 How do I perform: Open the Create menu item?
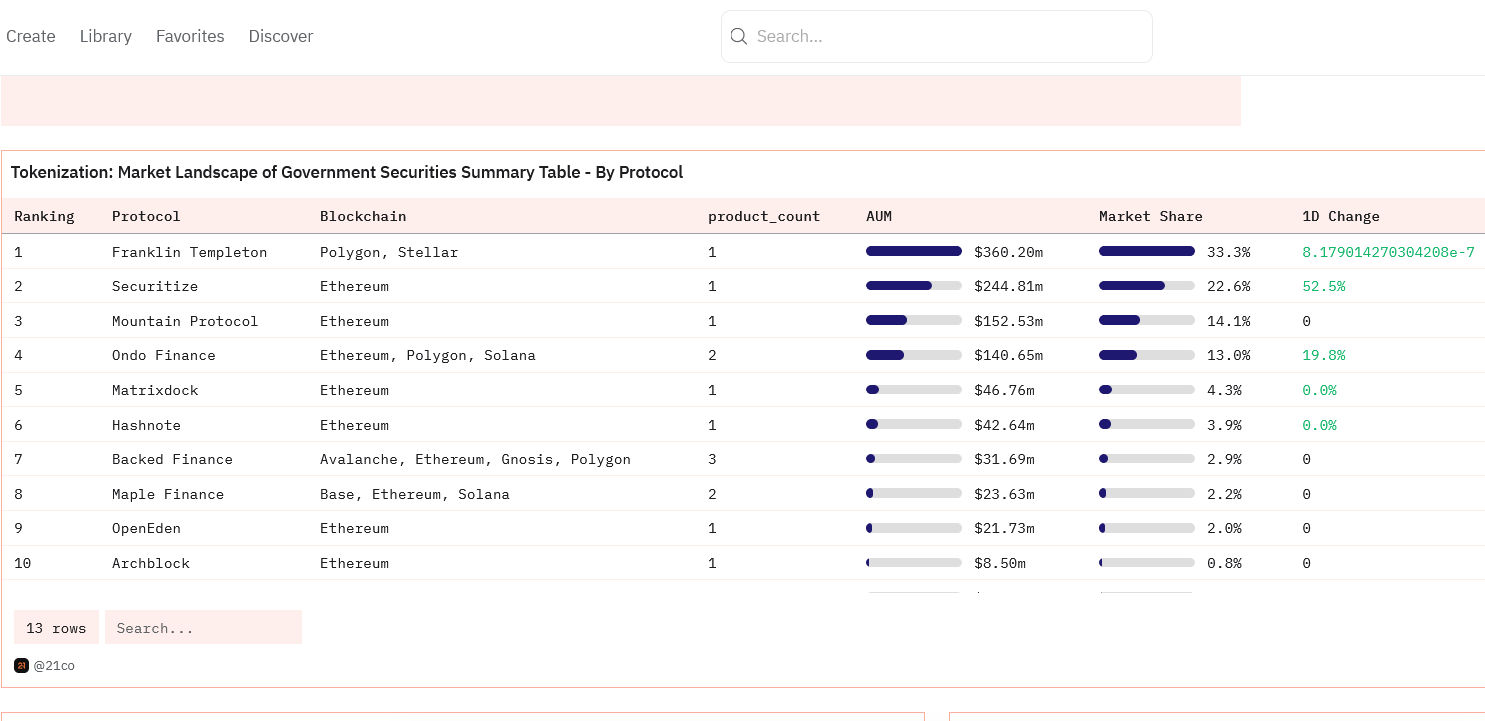point(31,36)
